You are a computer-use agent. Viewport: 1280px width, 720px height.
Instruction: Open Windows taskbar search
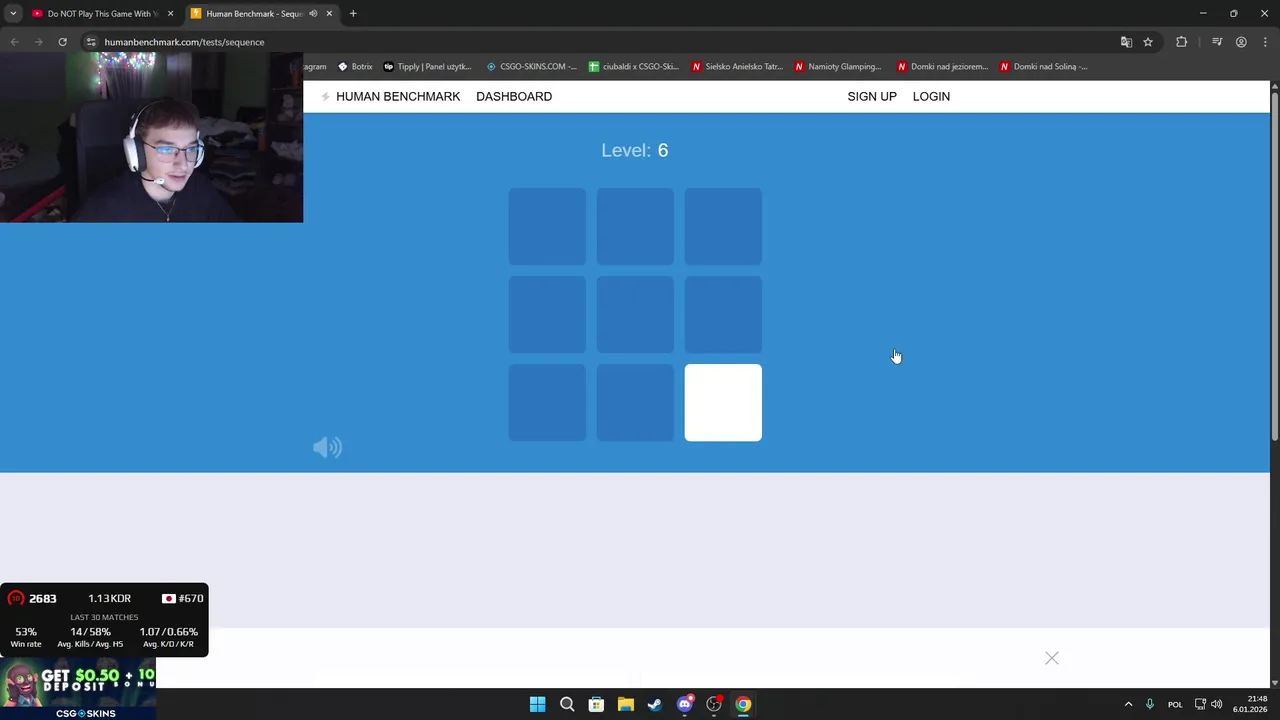[x=567, y=704]
